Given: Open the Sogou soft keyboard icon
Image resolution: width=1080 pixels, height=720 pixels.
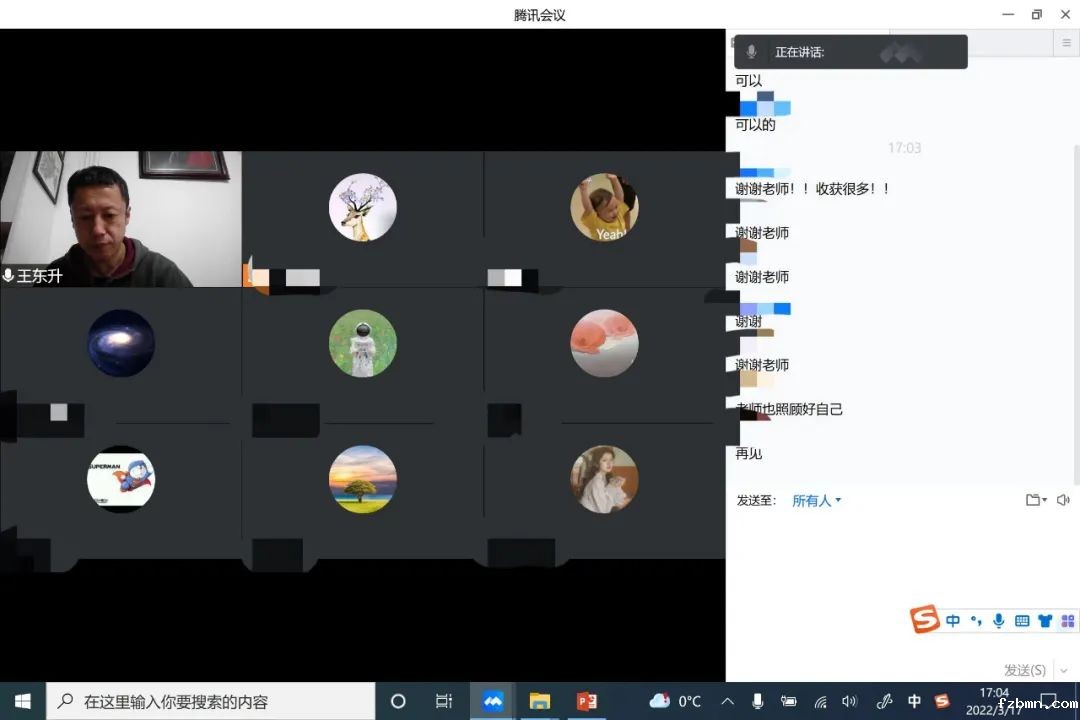Looking at the screenshot, I should 1021,621.
